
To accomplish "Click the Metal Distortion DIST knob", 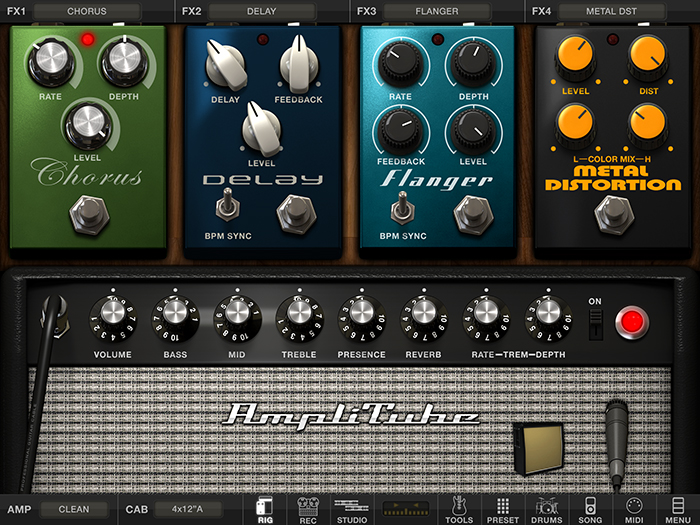I will (648, 57).
